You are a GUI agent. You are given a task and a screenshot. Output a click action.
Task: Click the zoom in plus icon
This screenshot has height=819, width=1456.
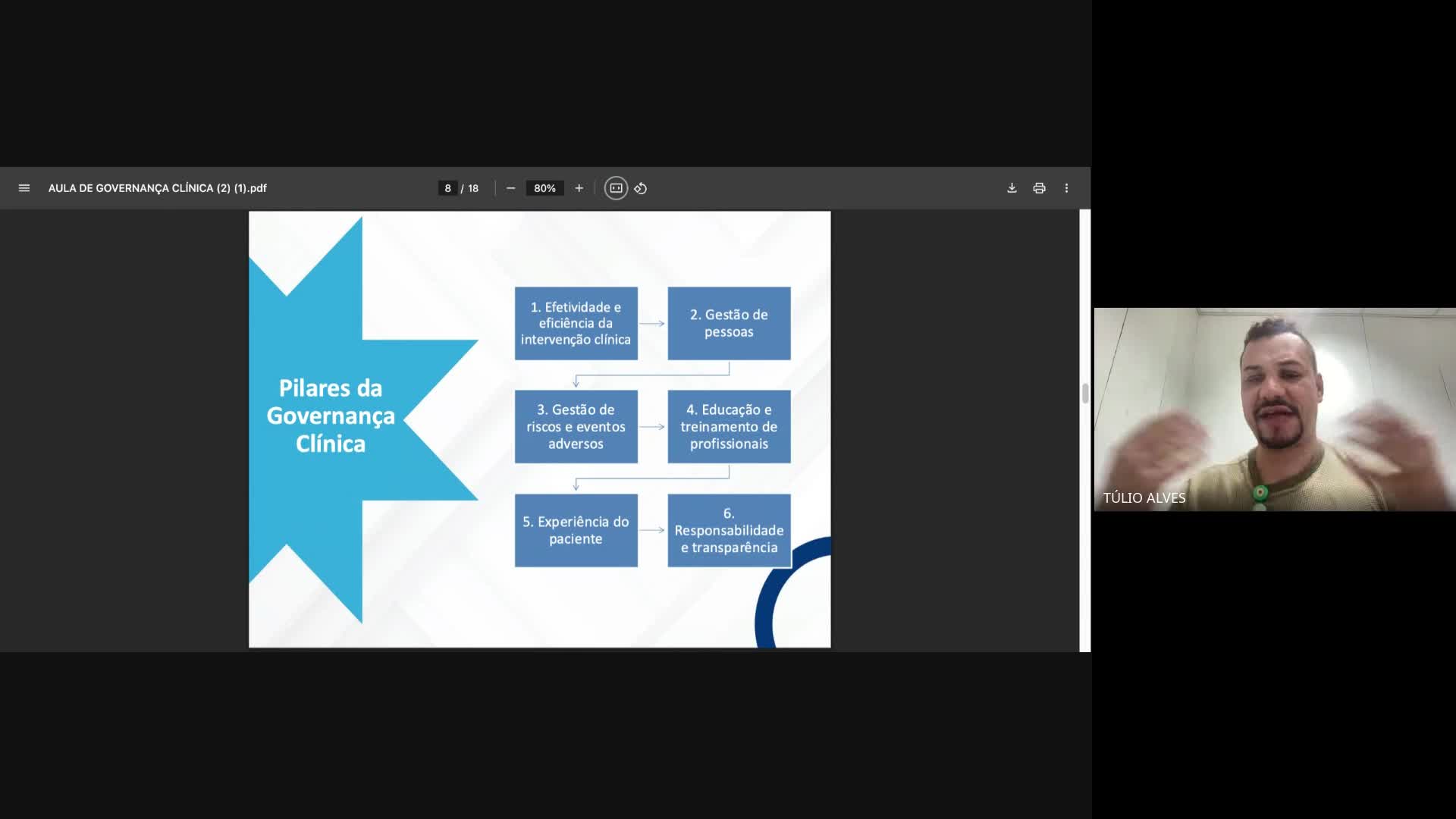coord(579,188)
